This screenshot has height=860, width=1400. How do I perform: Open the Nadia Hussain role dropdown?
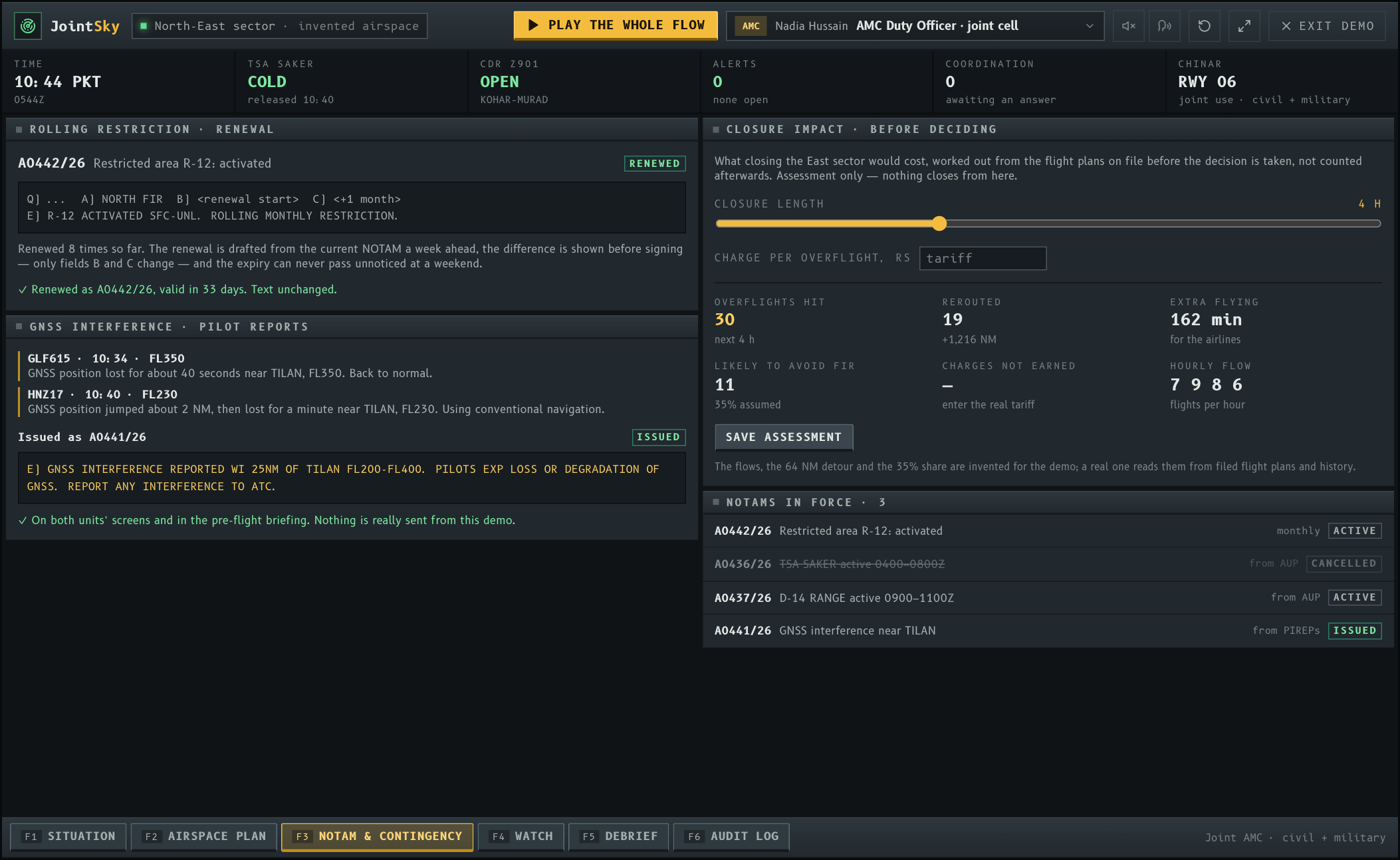click(x=915, y=26)
